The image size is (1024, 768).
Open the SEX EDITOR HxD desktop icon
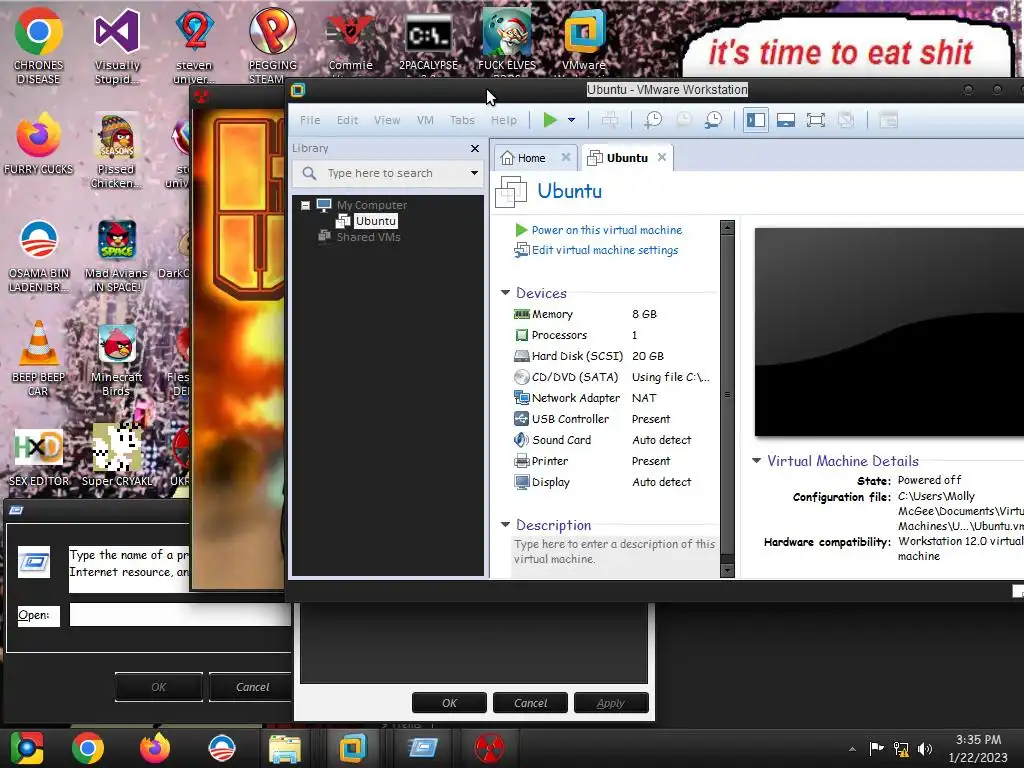(x=39, y=457)
